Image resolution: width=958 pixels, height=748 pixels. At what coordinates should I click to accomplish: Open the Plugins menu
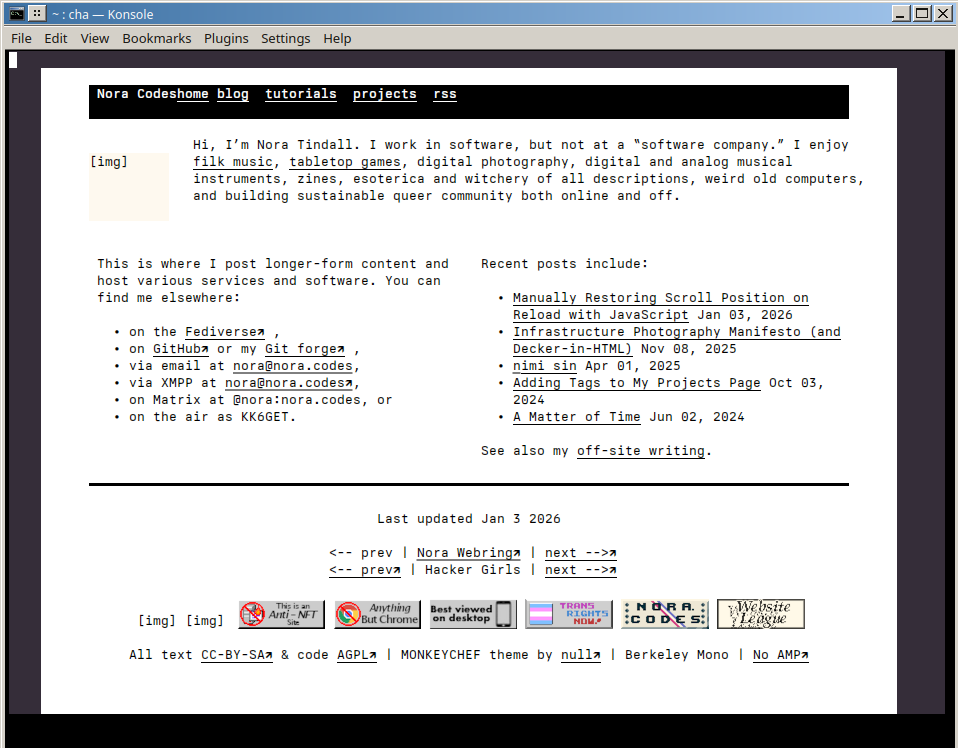226,38
